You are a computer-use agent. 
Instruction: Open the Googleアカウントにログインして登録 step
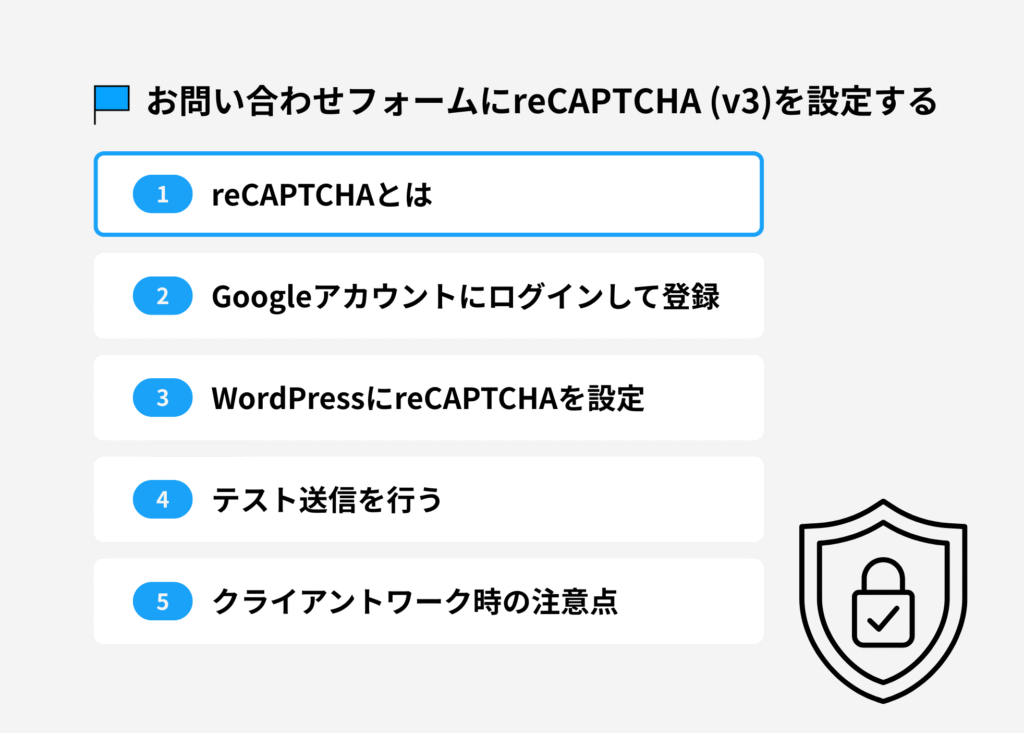tap(465, 296)
